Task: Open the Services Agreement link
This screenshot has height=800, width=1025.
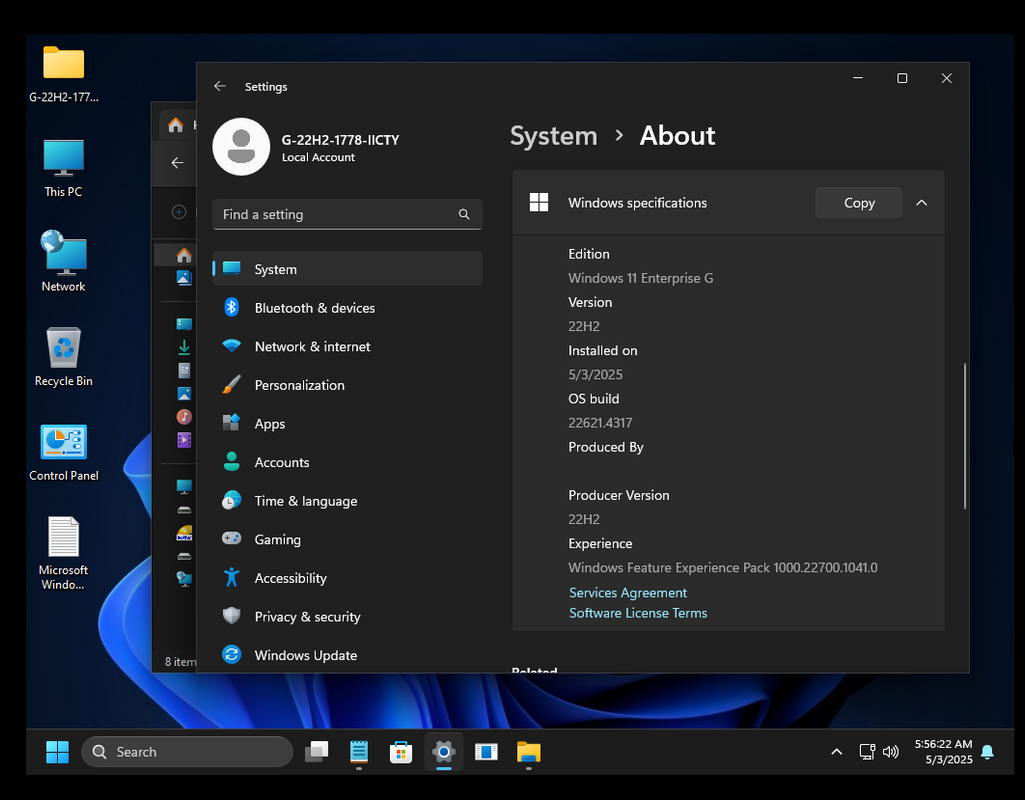Action: coord(628,593)
